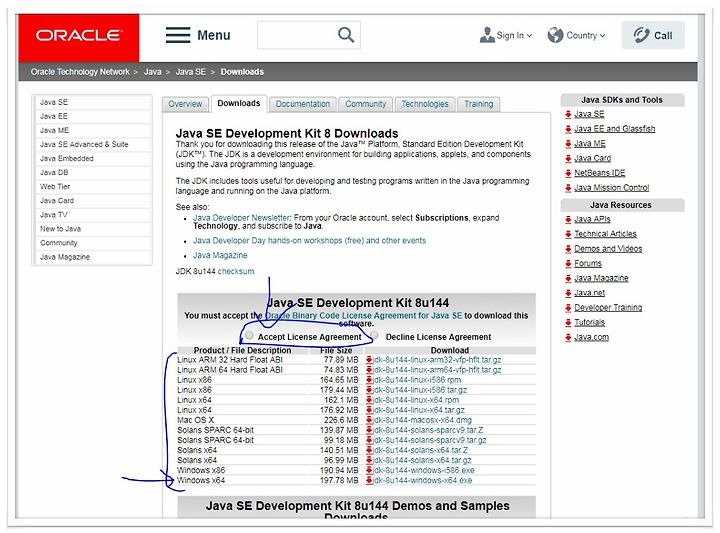Click the Sign In person icon
Image resolution: width=720 pixels, height=533 pixels.
[487, 35]
